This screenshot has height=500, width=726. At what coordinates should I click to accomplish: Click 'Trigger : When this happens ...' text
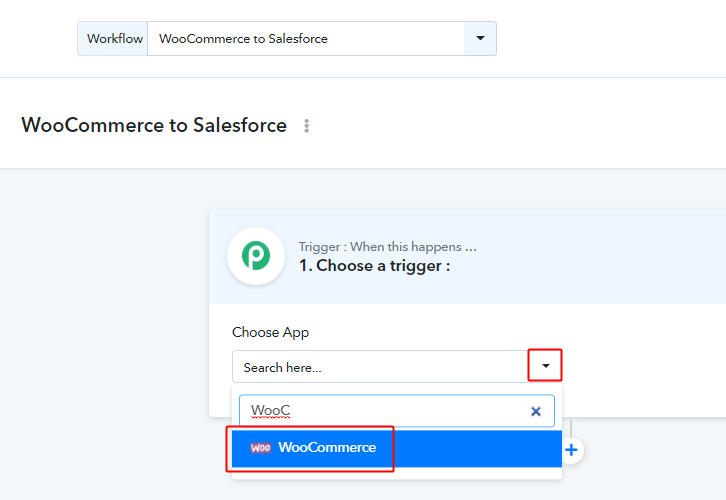point(388,247)
